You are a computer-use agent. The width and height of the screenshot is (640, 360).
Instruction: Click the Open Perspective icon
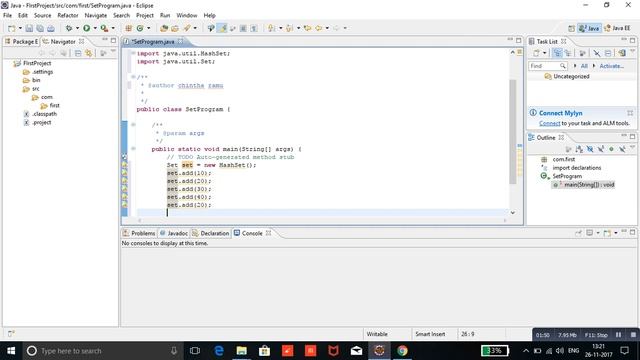[571, 28]
